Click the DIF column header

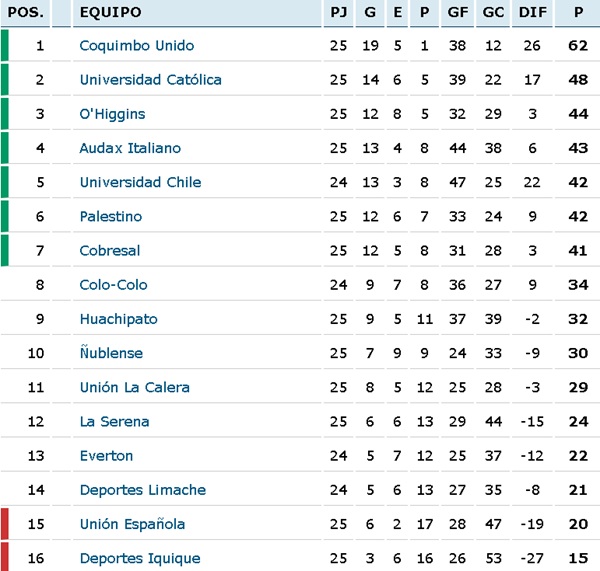pyautogui.click(x=532, y=13)
